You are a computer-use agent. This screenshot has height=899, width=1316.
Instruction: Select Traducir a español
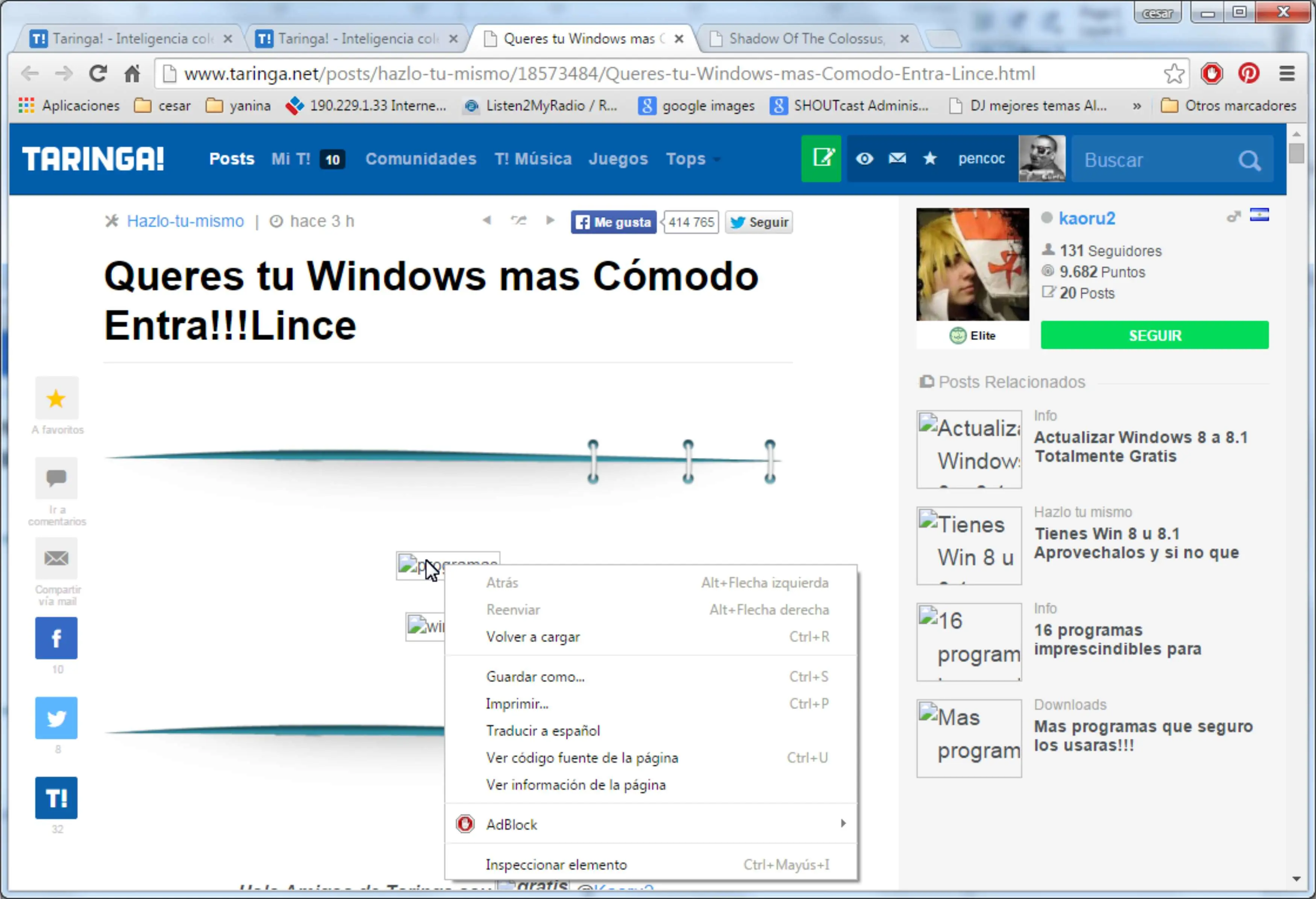tap(650, 731)
